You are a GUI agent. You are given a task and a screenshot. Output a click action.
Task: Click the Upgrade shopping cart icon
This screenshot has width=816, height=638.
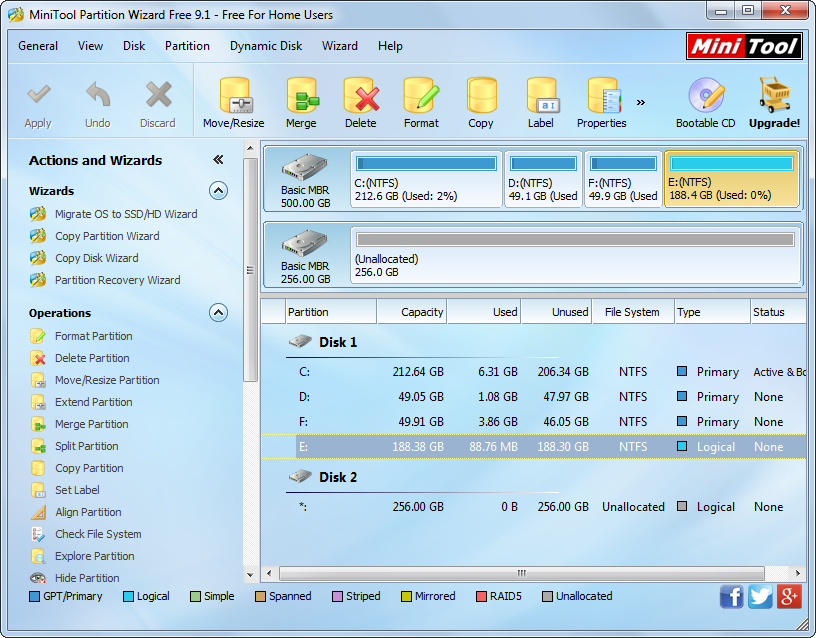tap(774, 95)
